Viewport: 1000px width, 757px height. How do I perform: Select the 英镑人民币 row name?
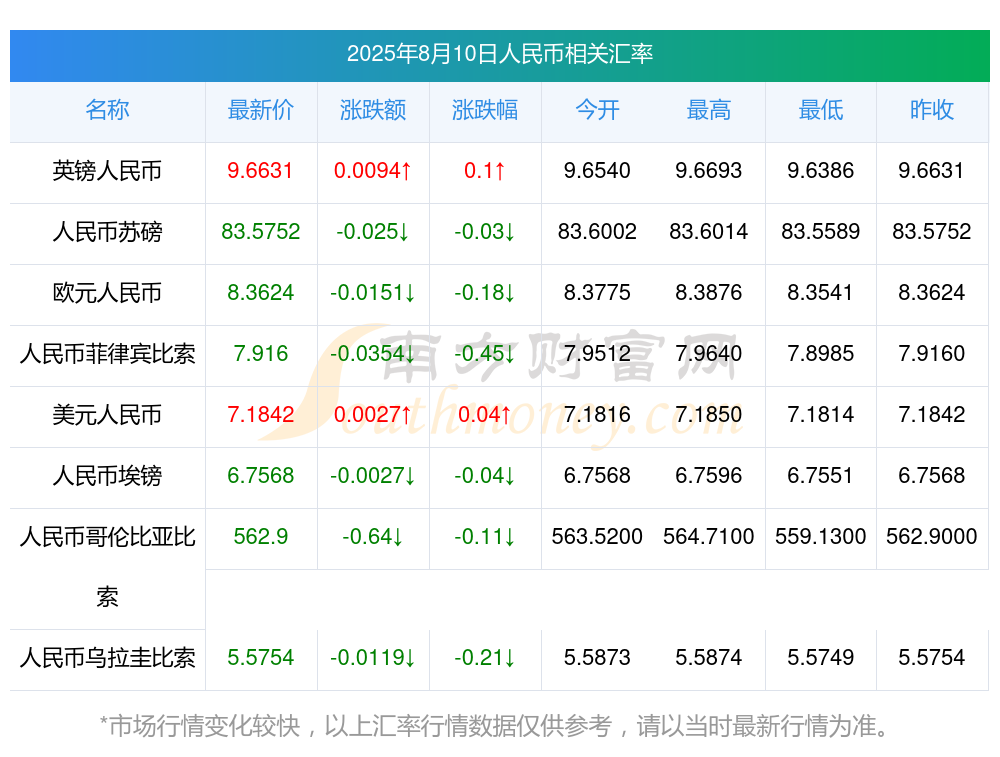point(107,171)
